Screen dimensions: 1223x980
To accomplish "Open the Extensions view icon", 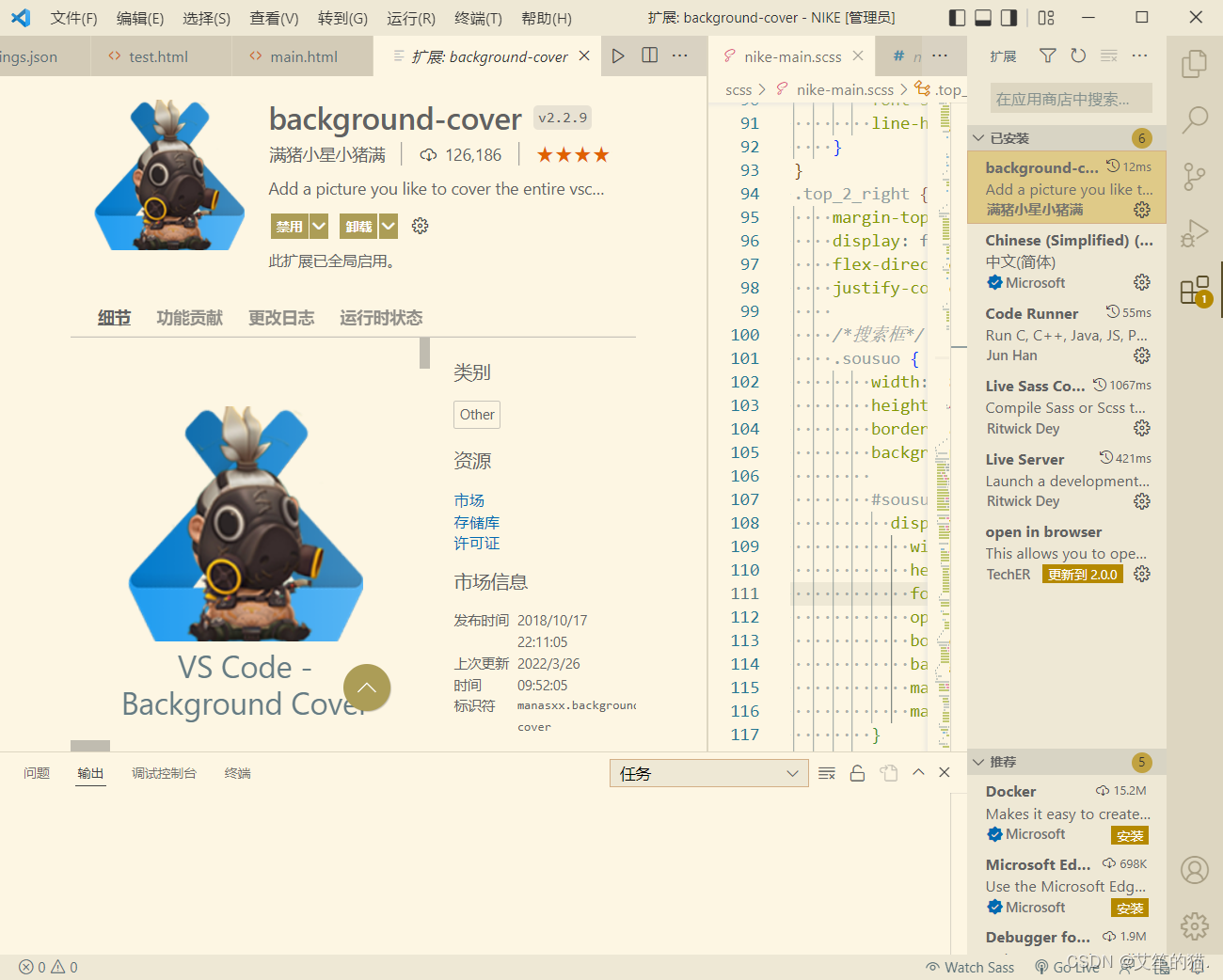I will pyautogui.click(x=1195, y=290).
